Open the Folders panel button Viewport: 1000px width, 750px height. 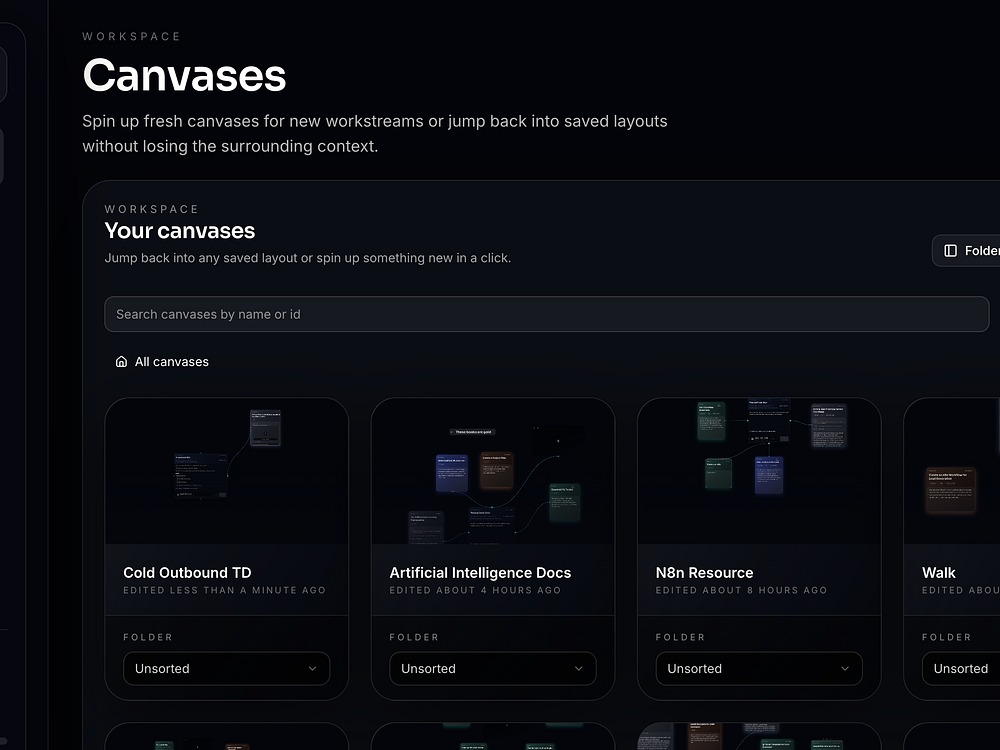point(967,251)
